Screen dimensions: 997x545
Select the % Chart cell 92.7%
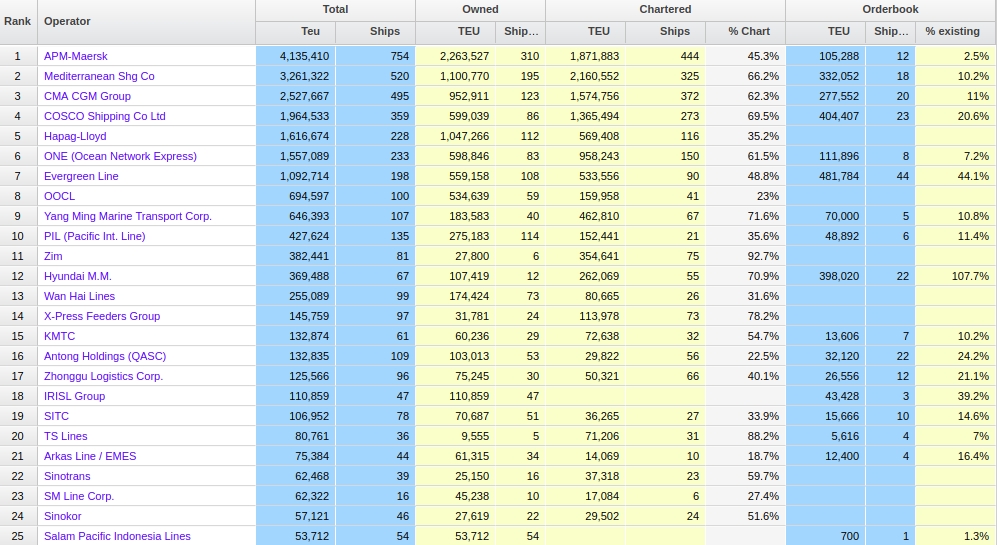coord(745,256)
